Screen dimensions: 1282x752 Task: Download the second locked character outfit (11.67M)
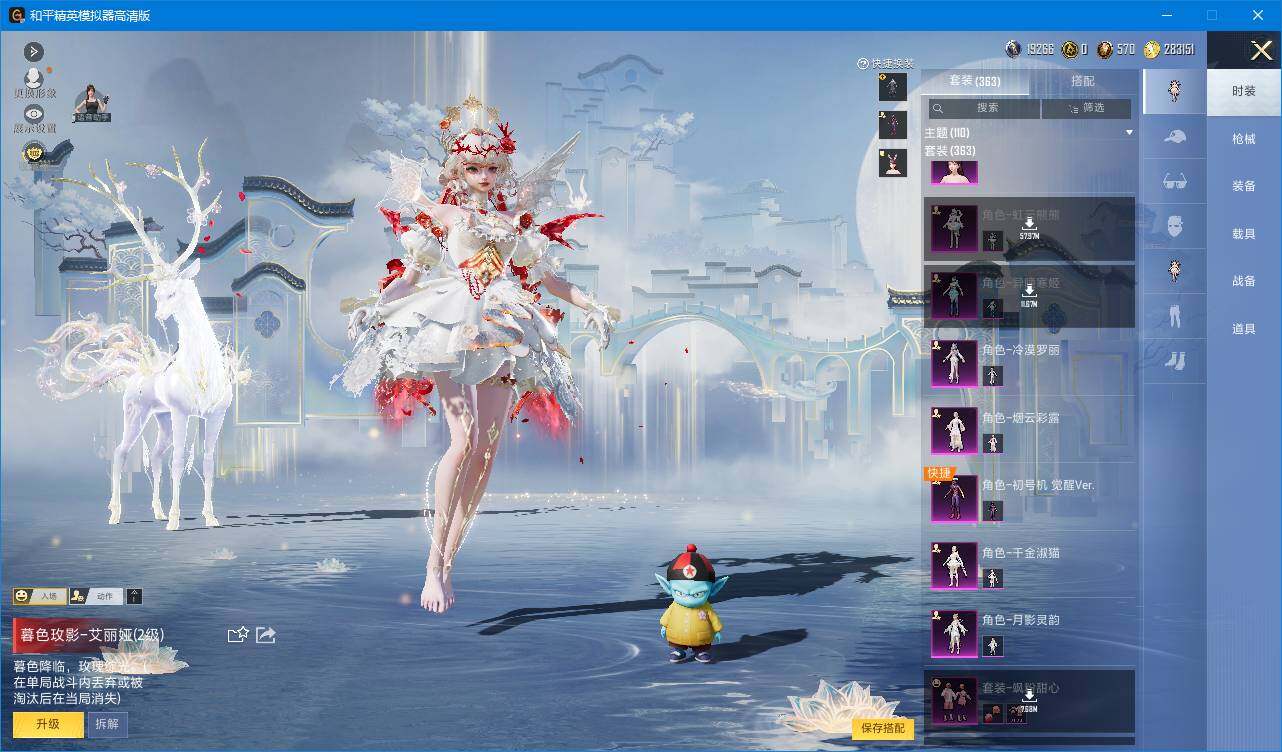pos(1029,296)
